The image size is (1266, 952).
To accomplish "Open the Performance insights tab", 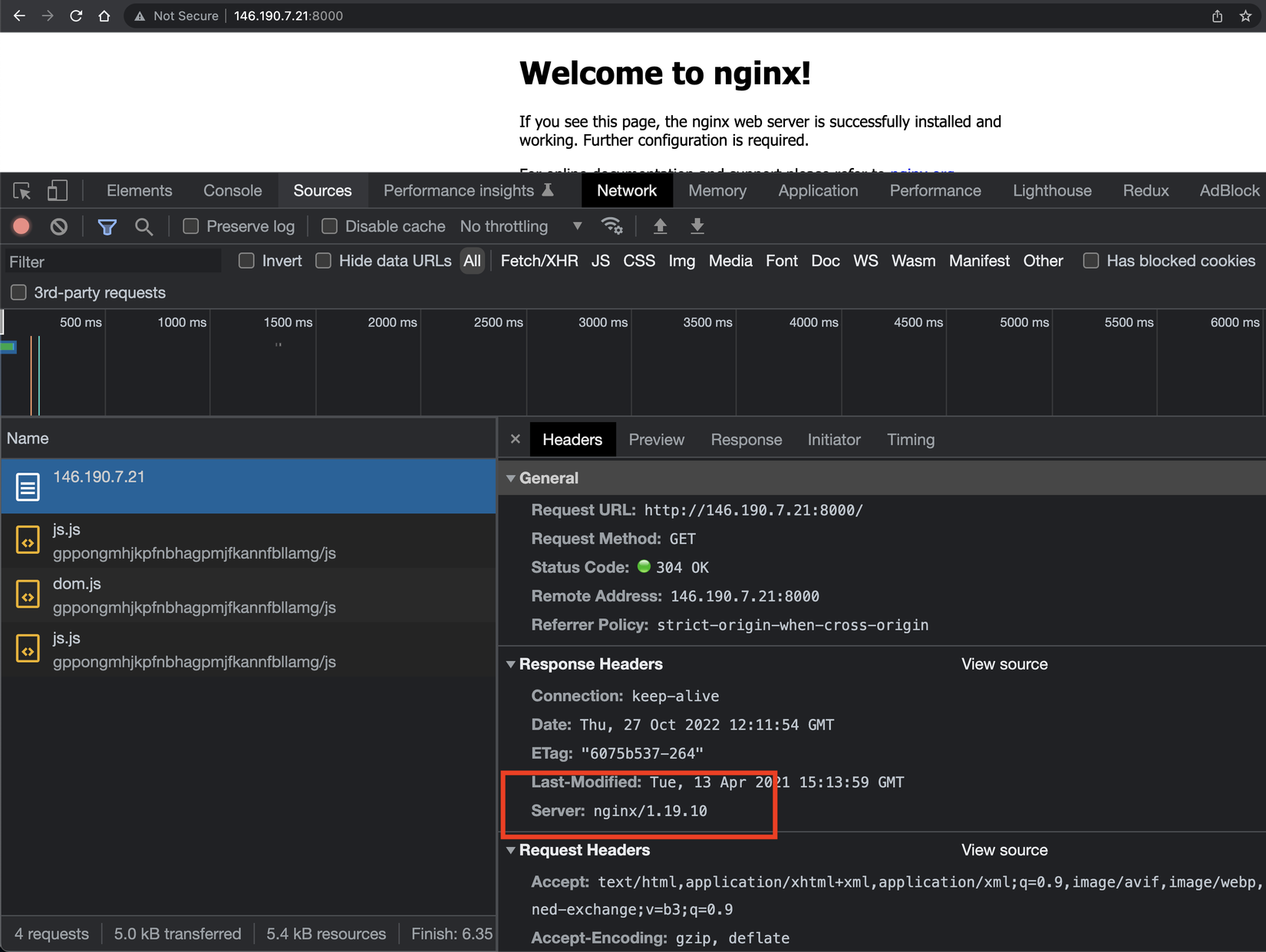I will click(x=468, y=190).
